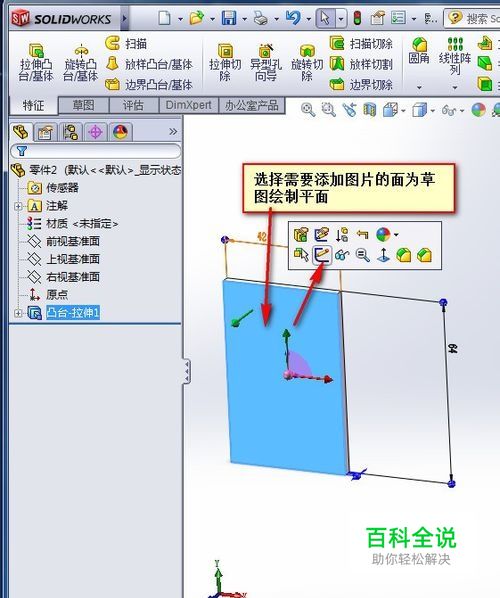Click Edit Feature in context toolbar
The width and height of the screenshot is (500, 598).
pos(301,235)
